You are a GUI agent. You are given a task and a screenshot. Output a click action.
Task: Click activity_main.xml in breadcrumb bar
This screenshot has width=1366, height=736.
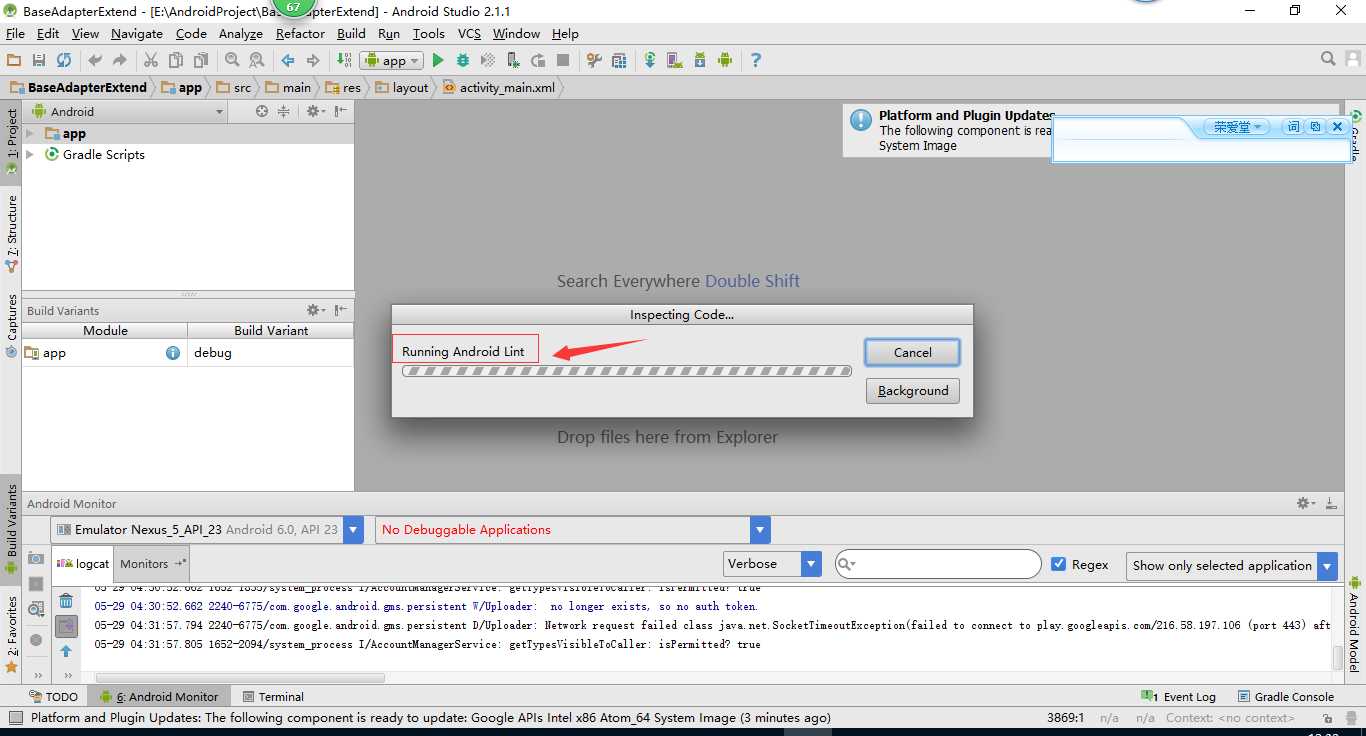pyautogui.click(x=498, y=87)
